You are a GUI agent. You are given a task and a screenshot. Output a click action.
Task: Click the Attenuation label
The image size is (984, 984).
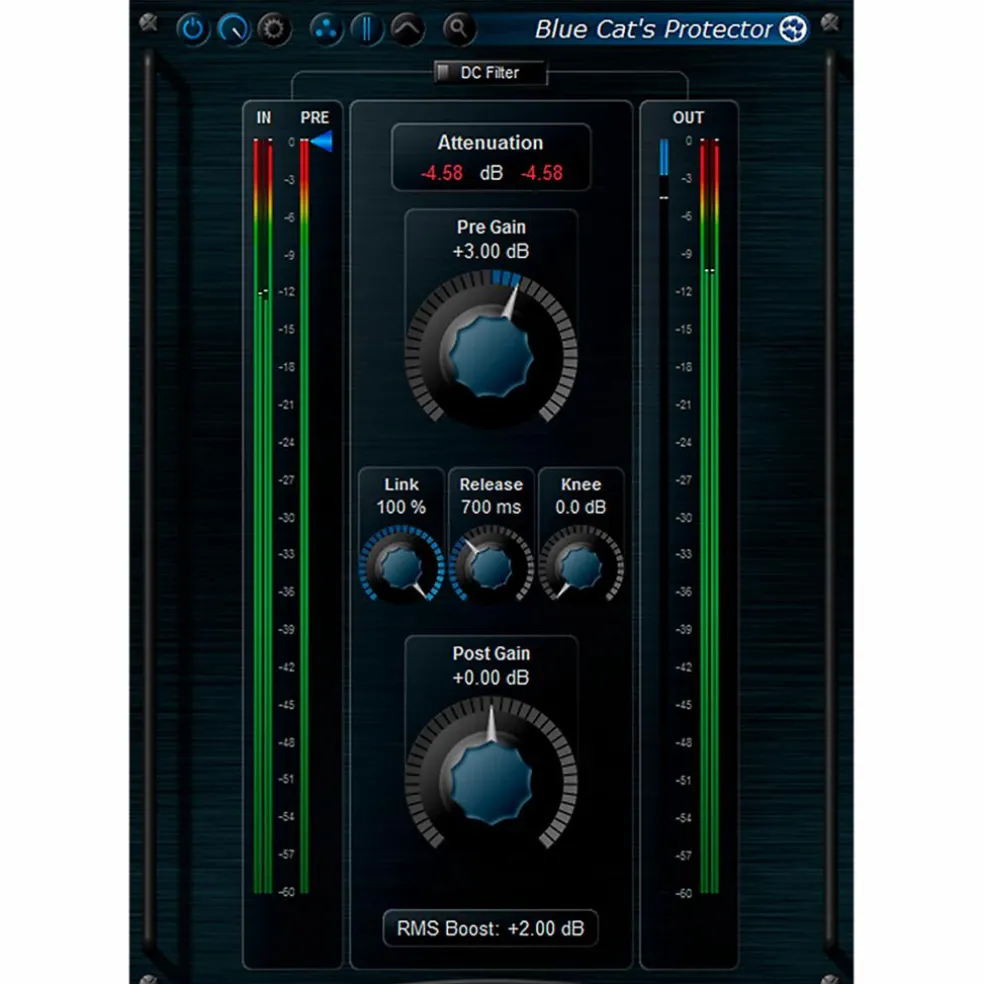click(x=490, y=143)
